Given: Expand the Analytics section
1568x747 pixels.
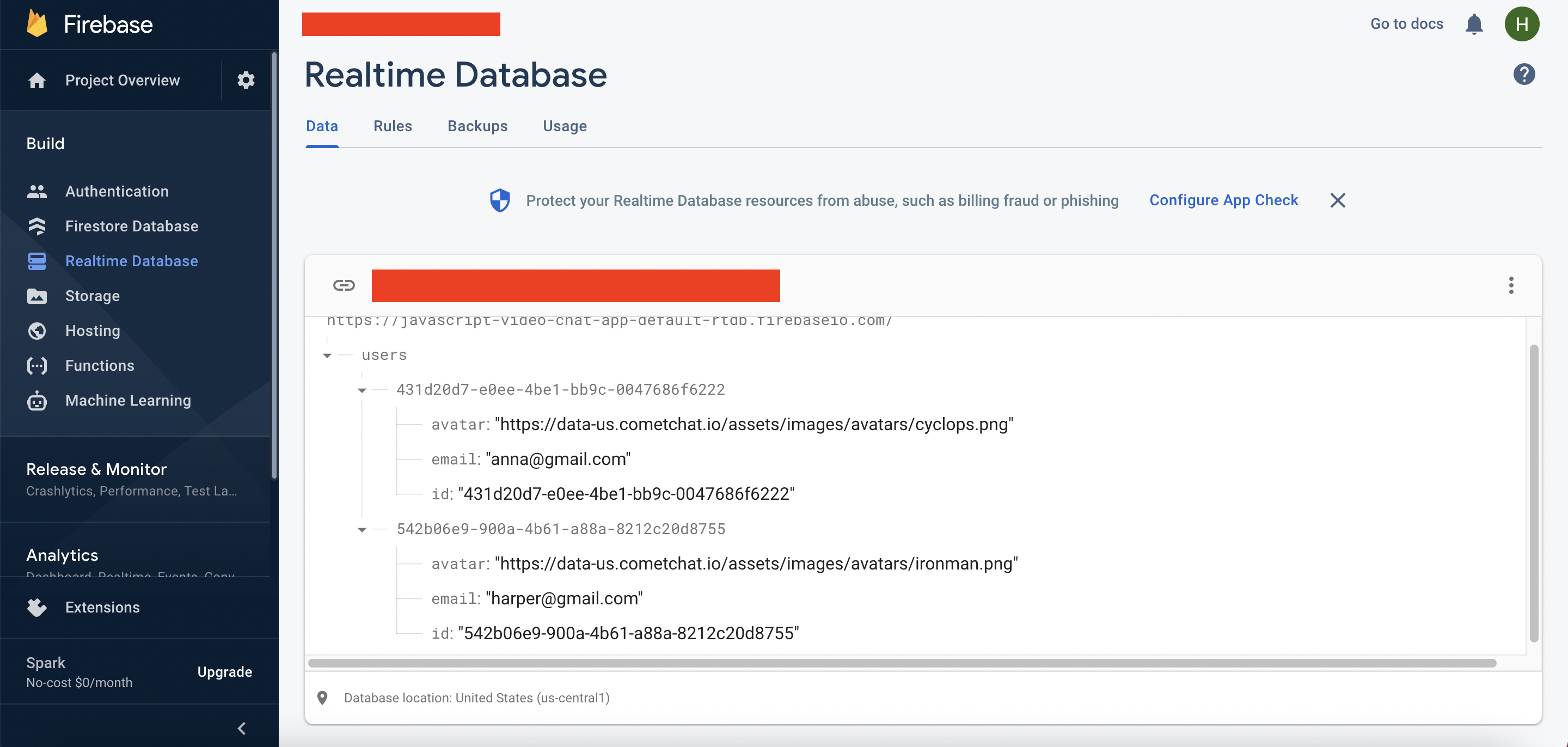Looking at the screenshot, I should point(62,555).
